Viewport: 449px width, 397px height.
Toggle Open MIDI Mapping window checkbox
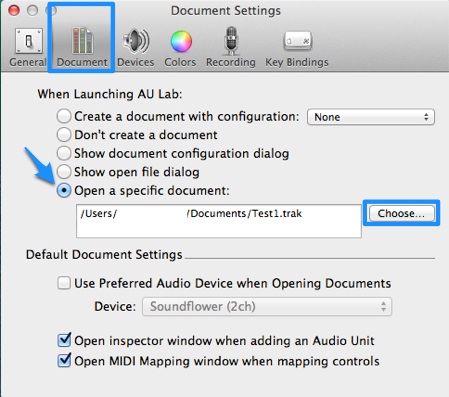[x=64, y=361]
